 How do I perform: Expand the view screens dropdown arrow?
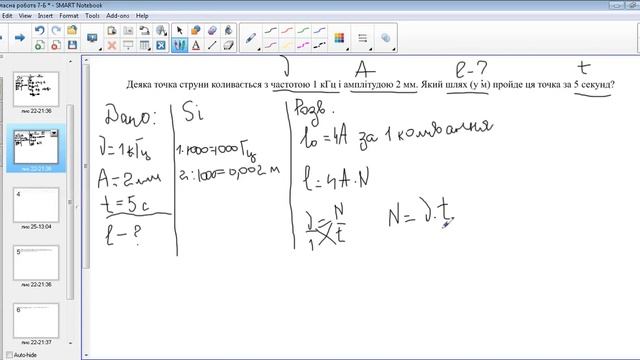(x=100, y=49)
